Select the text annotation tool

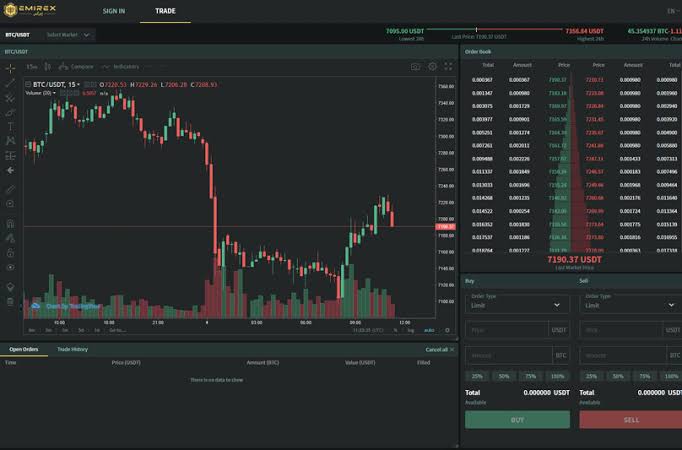[10, 127]
